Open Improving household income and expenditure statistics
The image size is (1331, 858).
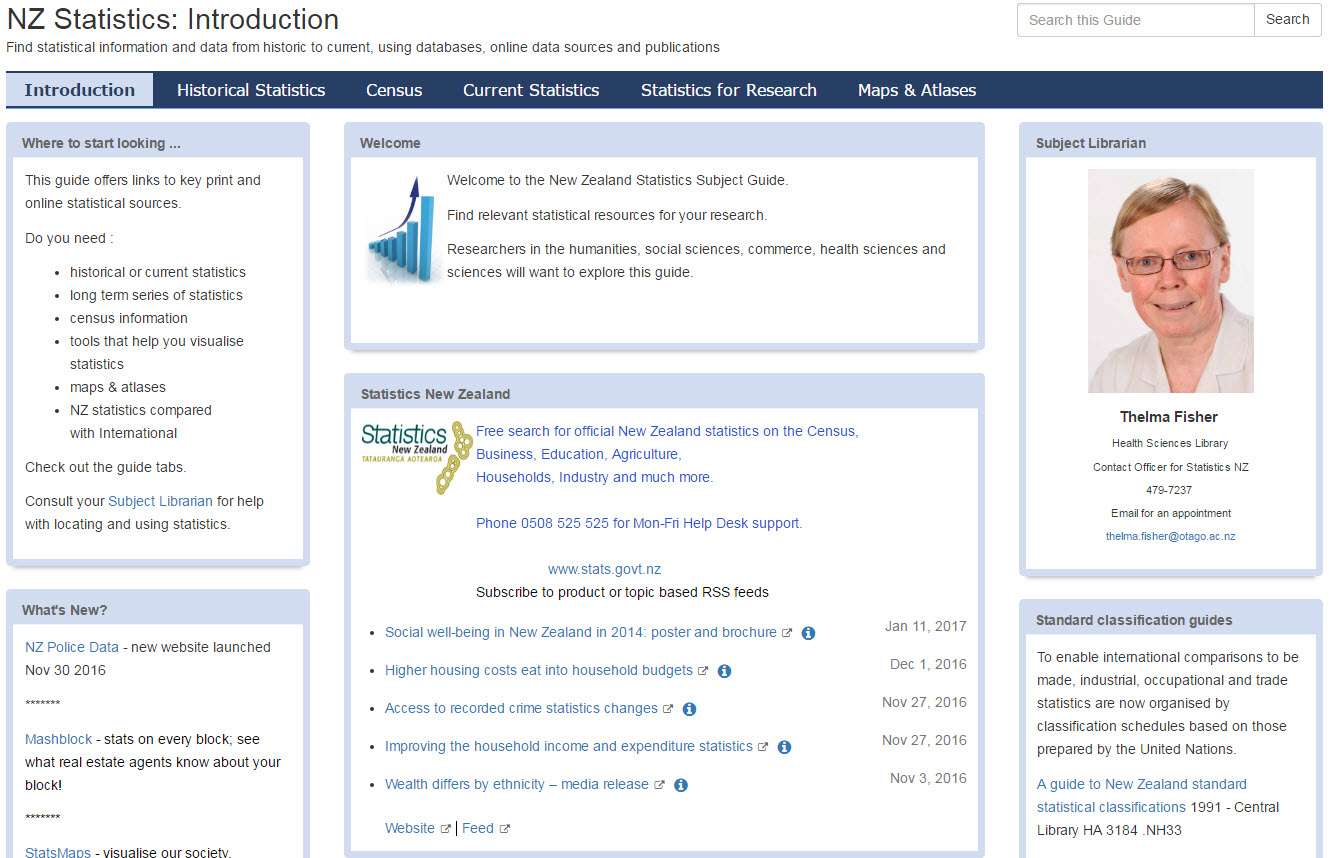569,746
